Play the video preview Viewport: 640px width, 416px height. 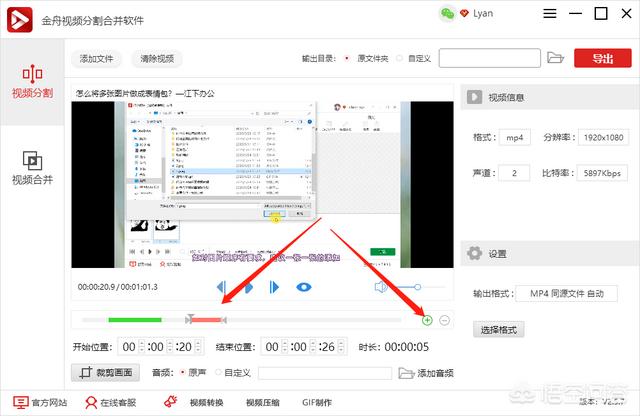coord(248,287)
